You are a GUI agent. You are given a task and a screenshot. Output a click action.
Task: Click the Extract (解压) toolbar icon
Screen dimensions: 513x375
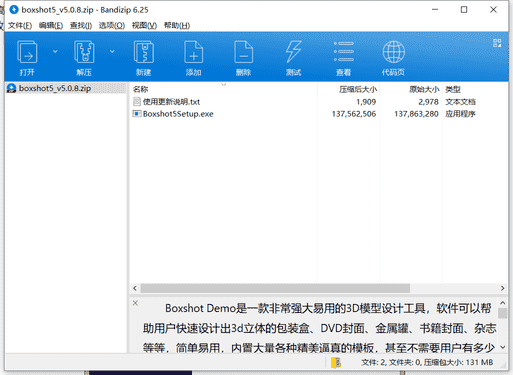pos(84,52)
